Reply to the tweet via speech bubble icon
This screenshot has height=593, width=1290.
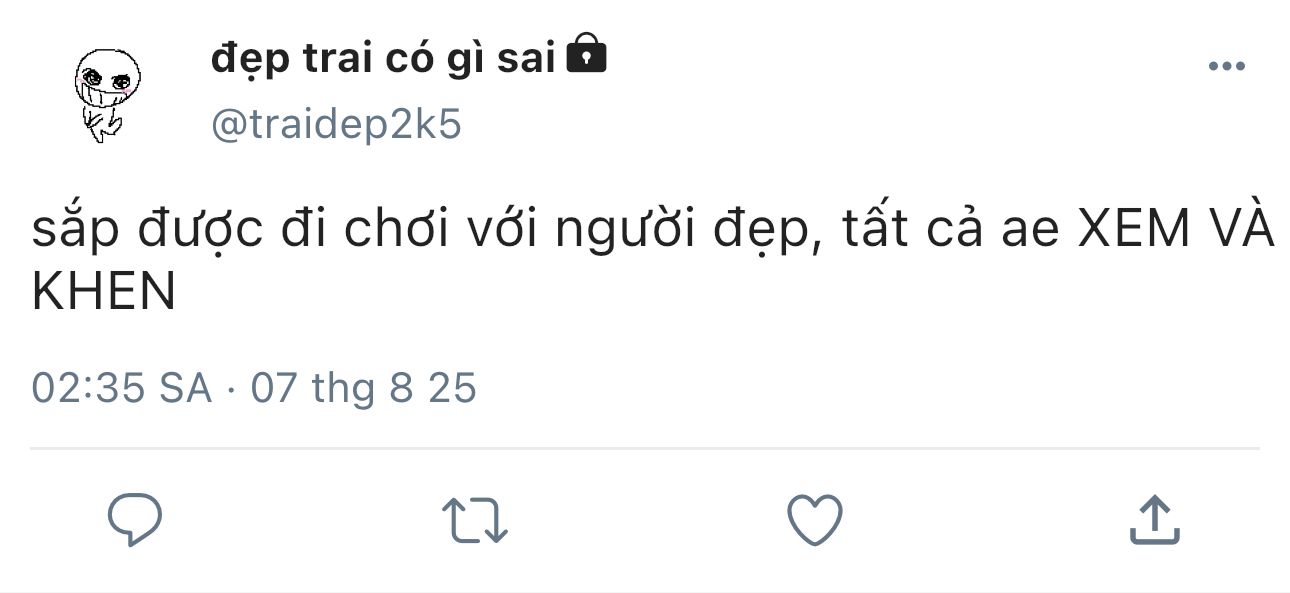(135, 520)
